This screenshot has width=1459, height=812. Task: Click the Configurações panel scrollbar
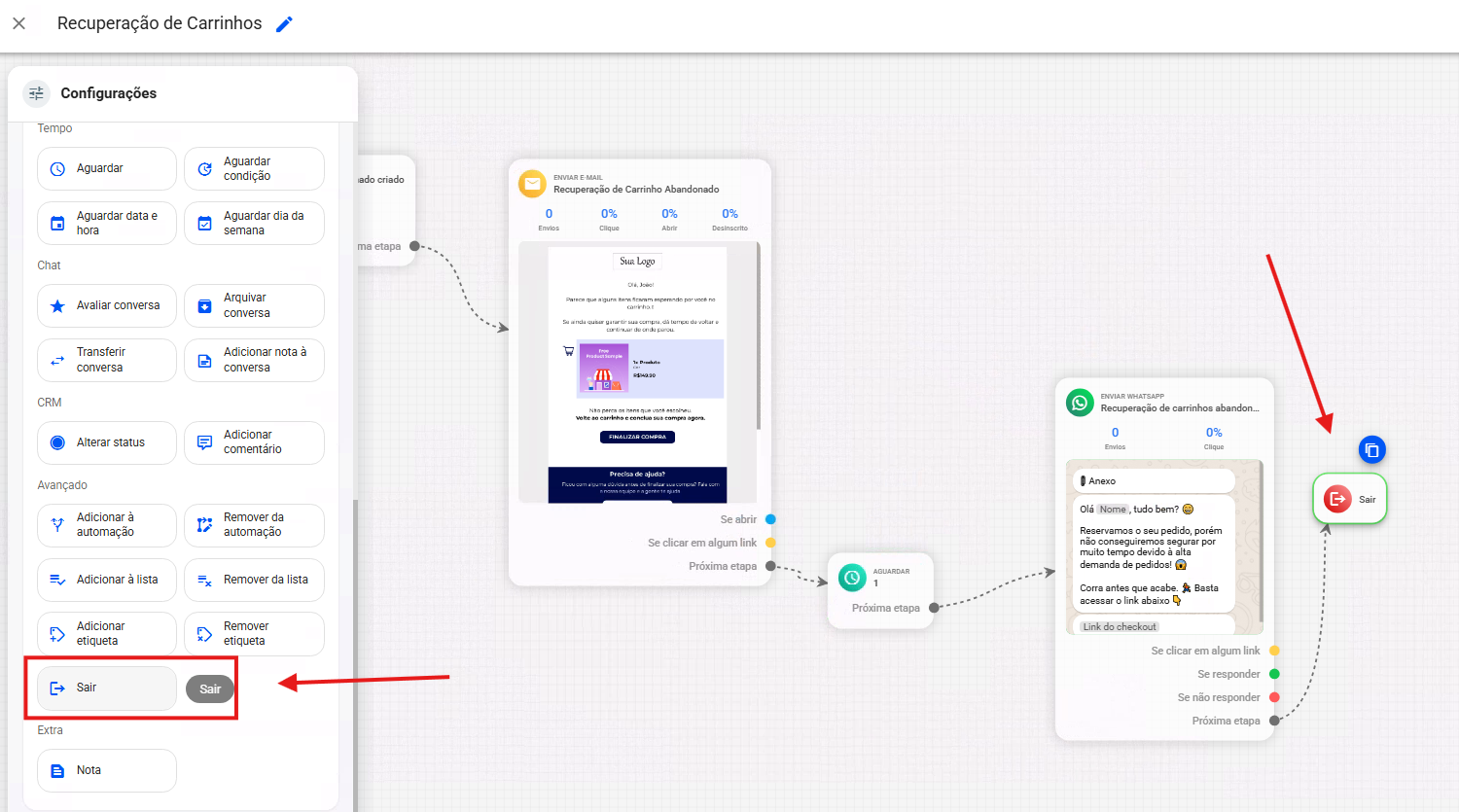pos(355,653)
